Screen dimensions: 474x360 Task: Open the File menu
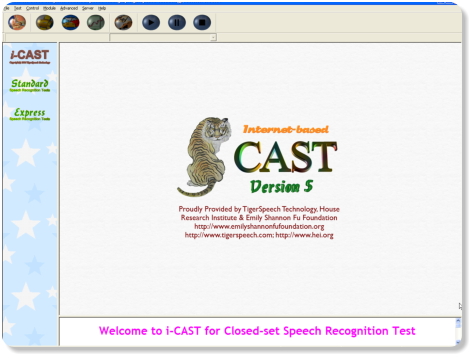click(6, 8)
